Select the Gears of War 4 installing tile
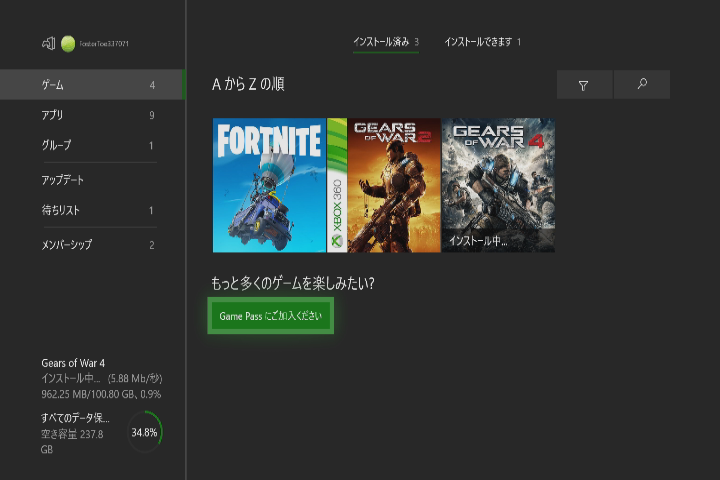This screenshot has width=720, height=480. (x=498, y=185)
